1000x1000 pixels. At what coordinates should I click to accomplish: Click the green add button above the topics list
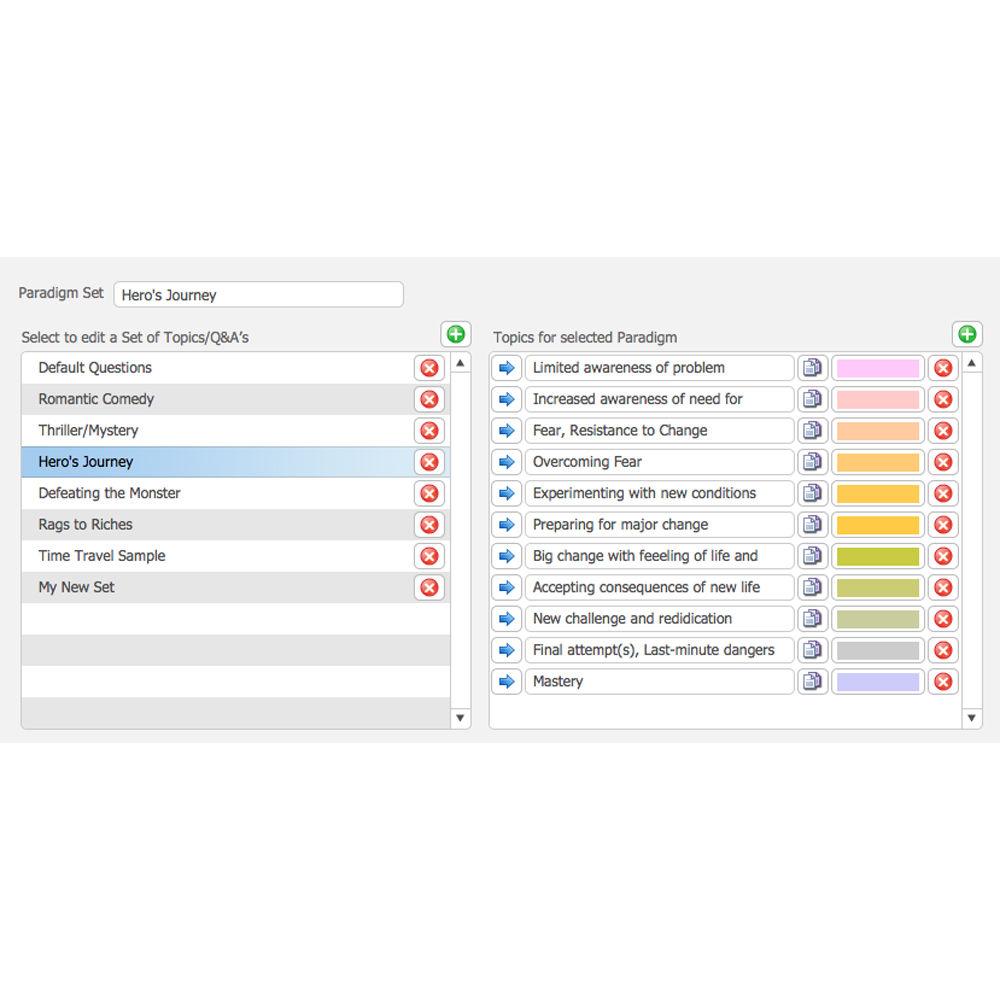tap(967, 334)
